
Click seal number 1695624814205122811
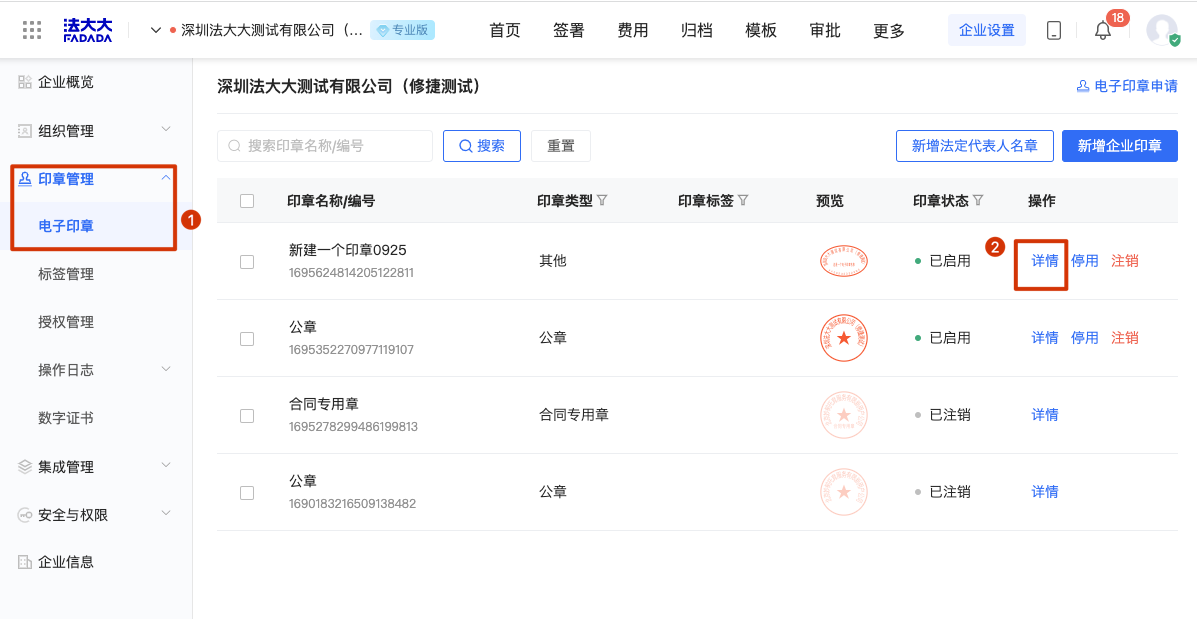(351, 272)
